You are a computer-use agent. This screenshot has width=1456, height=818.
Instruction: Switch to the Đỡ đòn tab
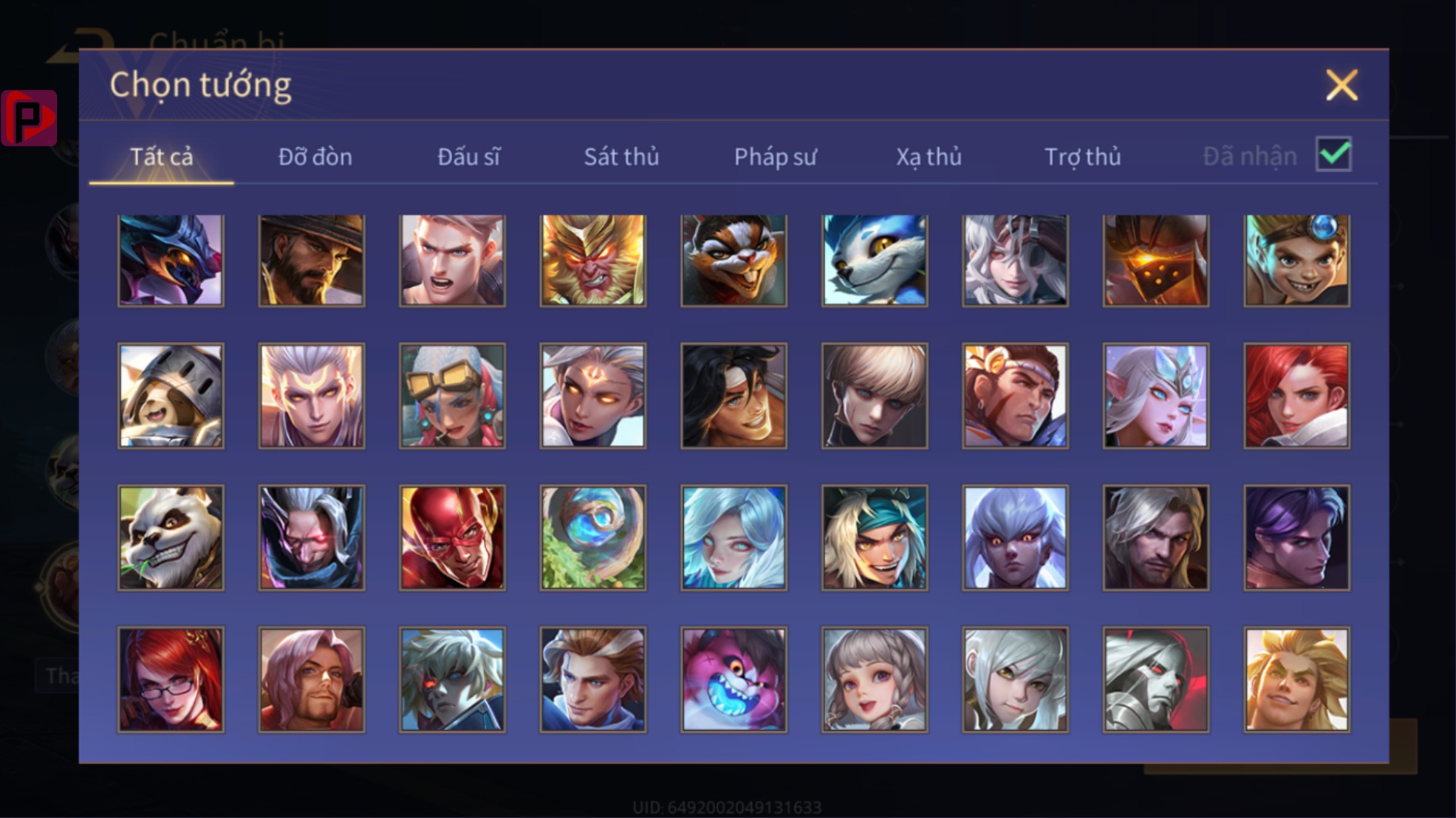315,157
